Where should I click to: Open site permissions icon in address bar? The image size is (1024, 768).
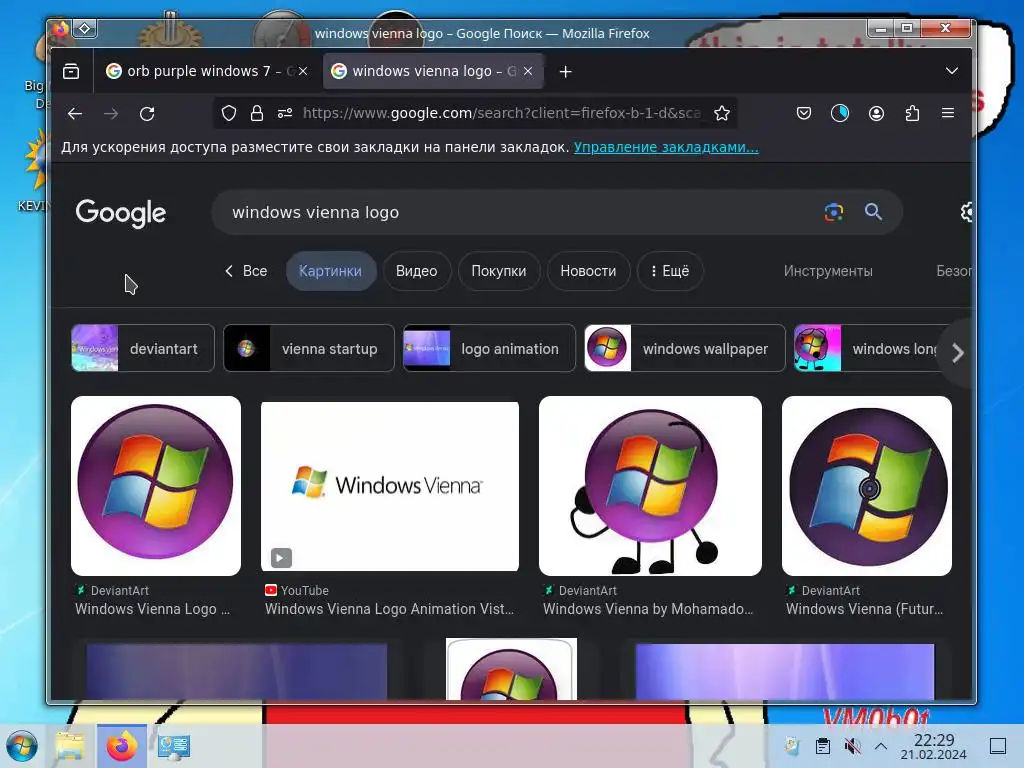[x=285, y=114]
